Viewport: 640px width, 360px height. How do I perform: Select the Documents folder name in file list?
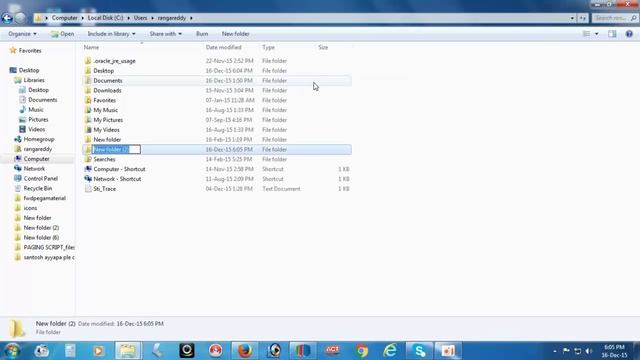point(108,80)
